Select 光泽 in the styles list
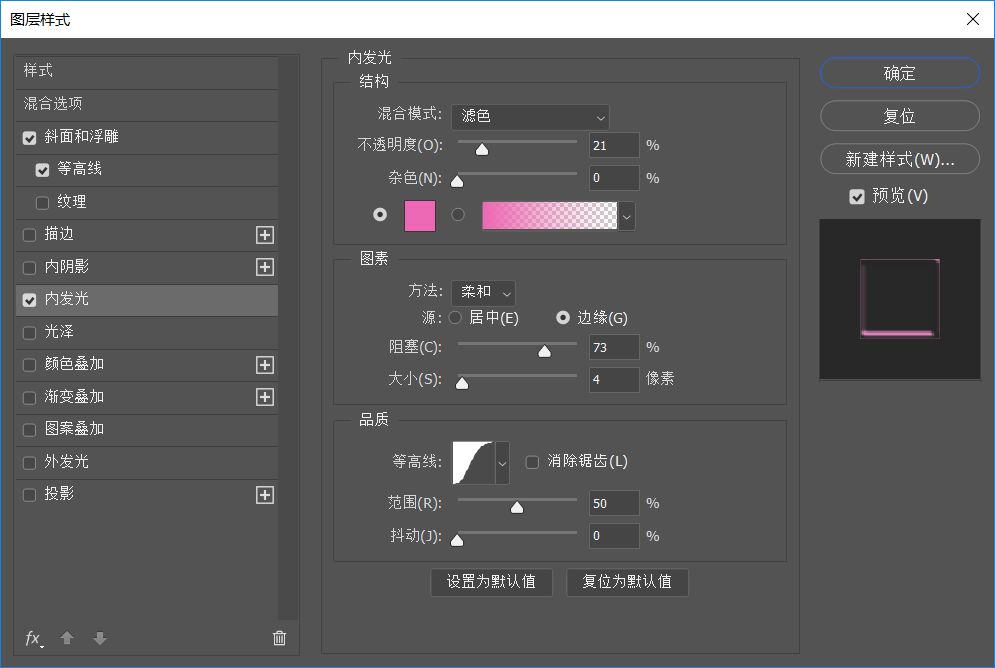Viewport: 995px width, 668px height. [59, 332]
